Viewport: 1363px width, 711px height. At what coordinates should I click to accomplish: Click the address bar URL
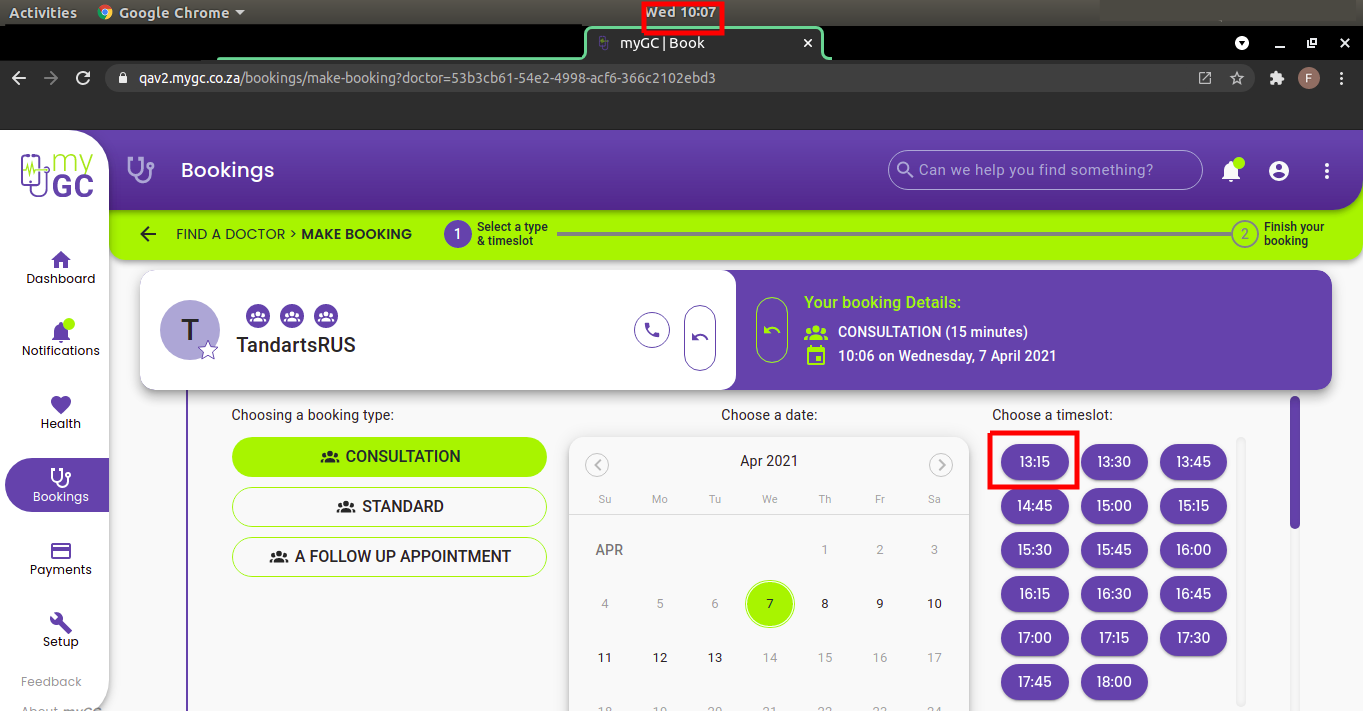click(x=428, y=78)
